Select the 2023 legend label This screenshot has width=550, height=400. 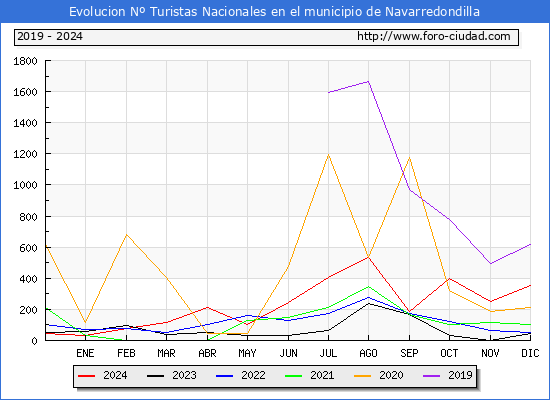[x=184, y=375]
